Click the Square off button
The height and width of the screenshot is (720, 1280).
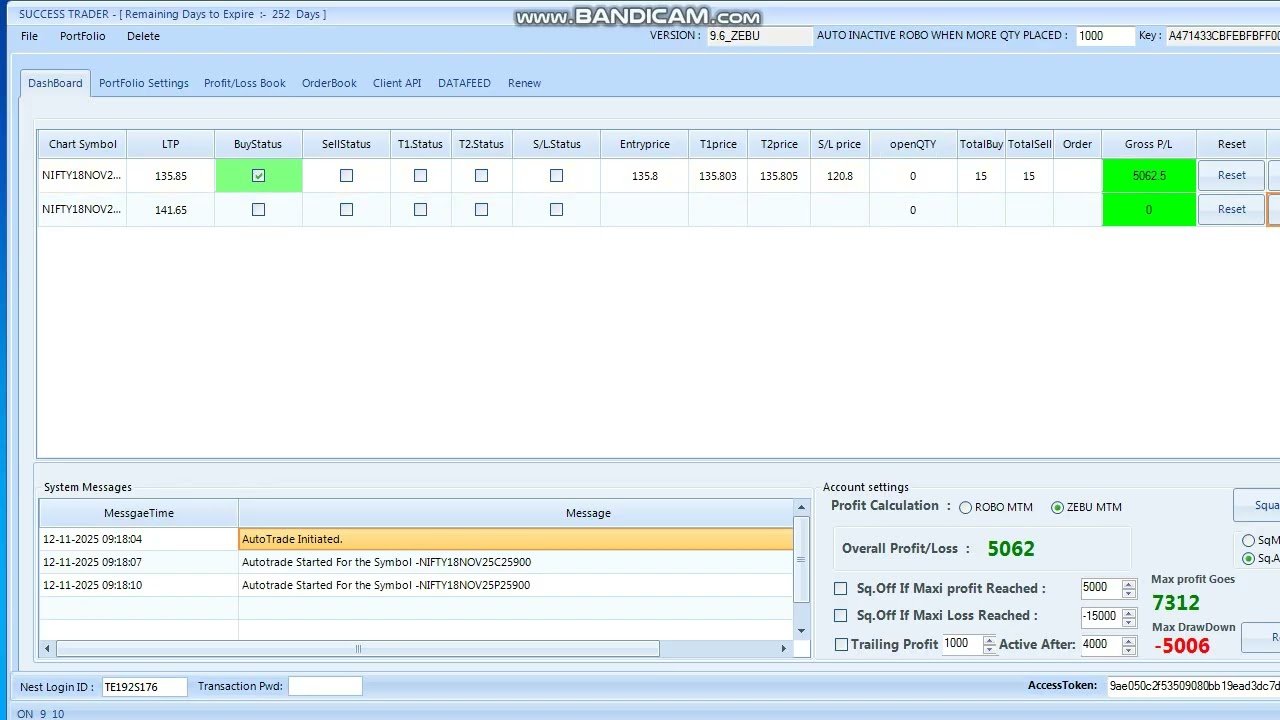coord(1258,505)
